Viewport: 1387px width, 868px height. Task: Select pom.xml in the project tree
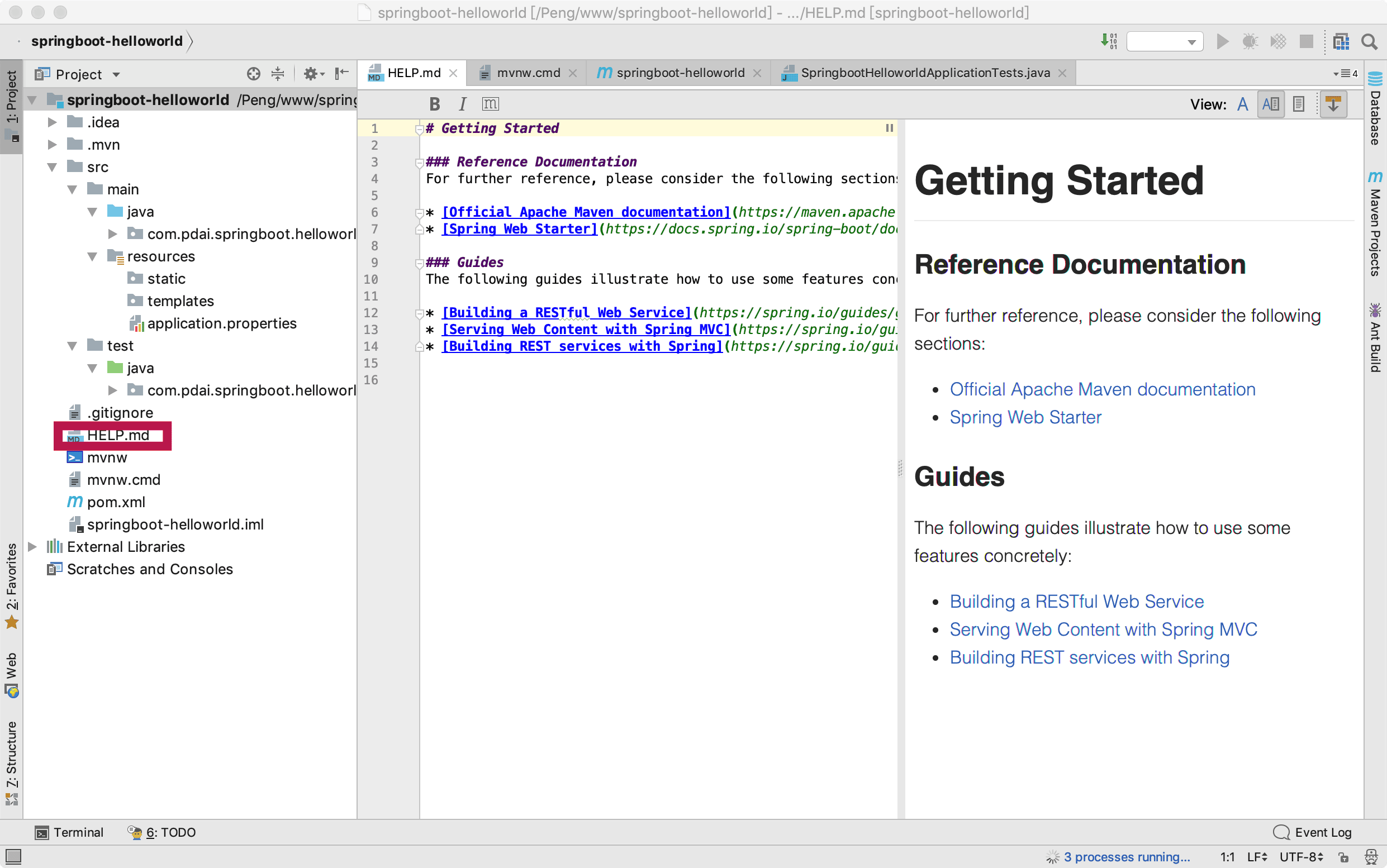tap(116, 502)
